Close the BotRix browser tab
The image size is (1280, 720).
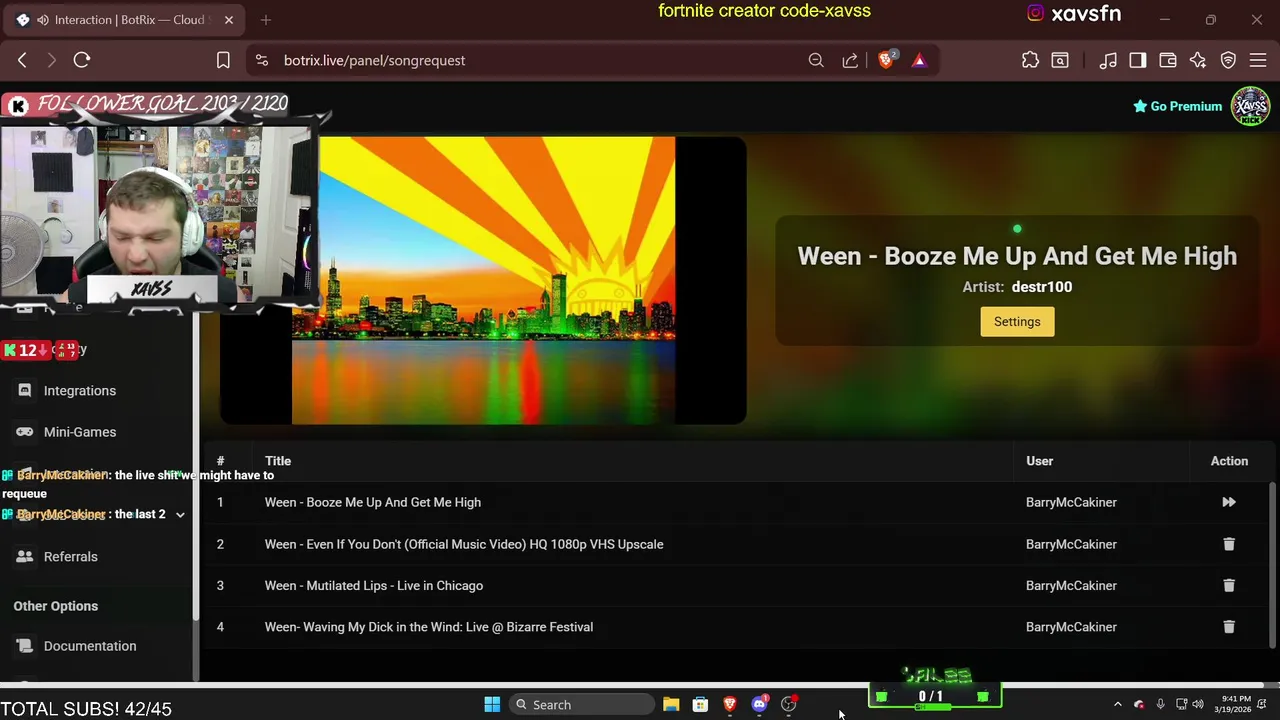(229, 20)
